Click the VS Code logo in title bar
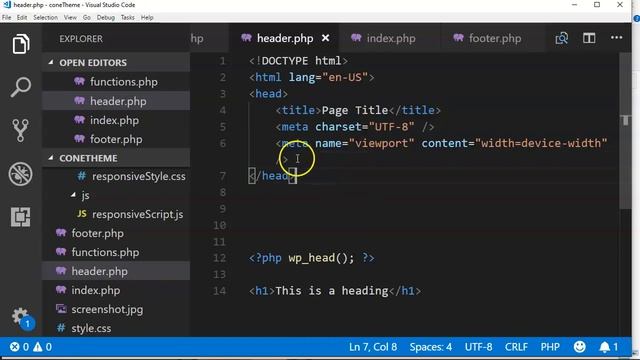640x360 pixels. tap(7, 5)
